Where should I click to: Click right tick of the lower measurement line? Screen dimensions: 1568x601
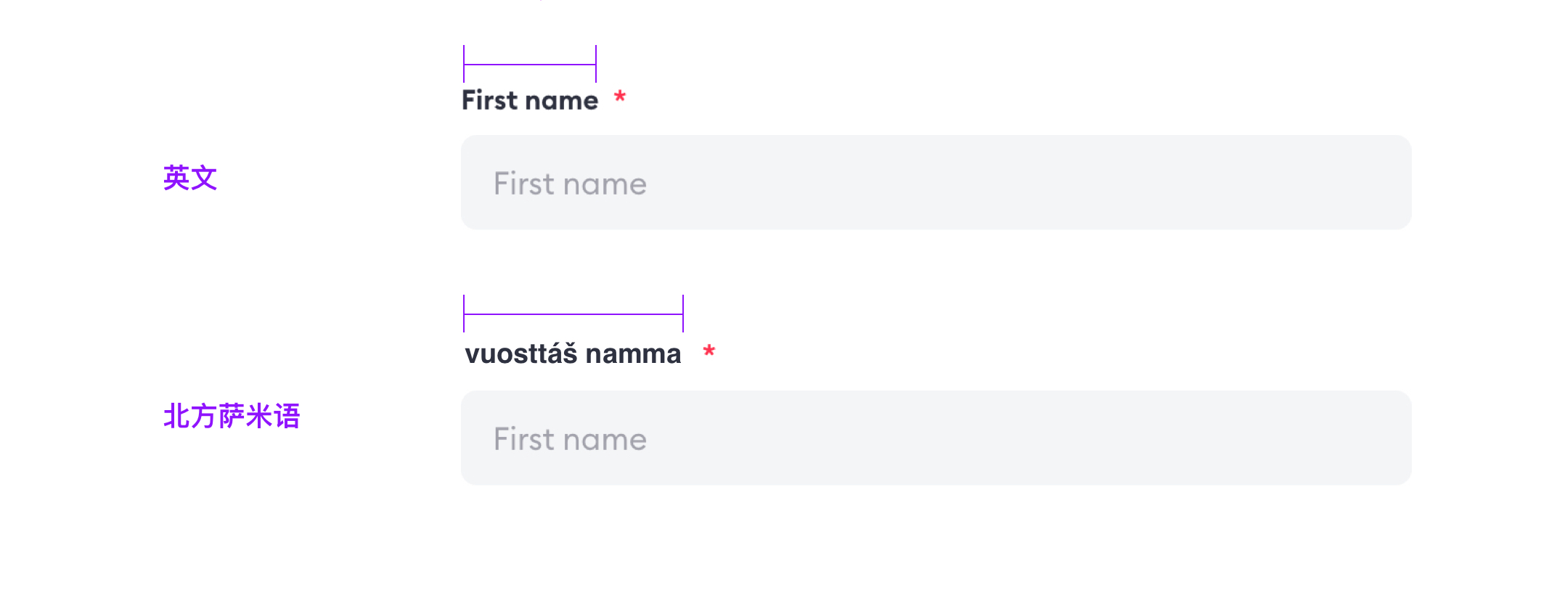point(683,314)
